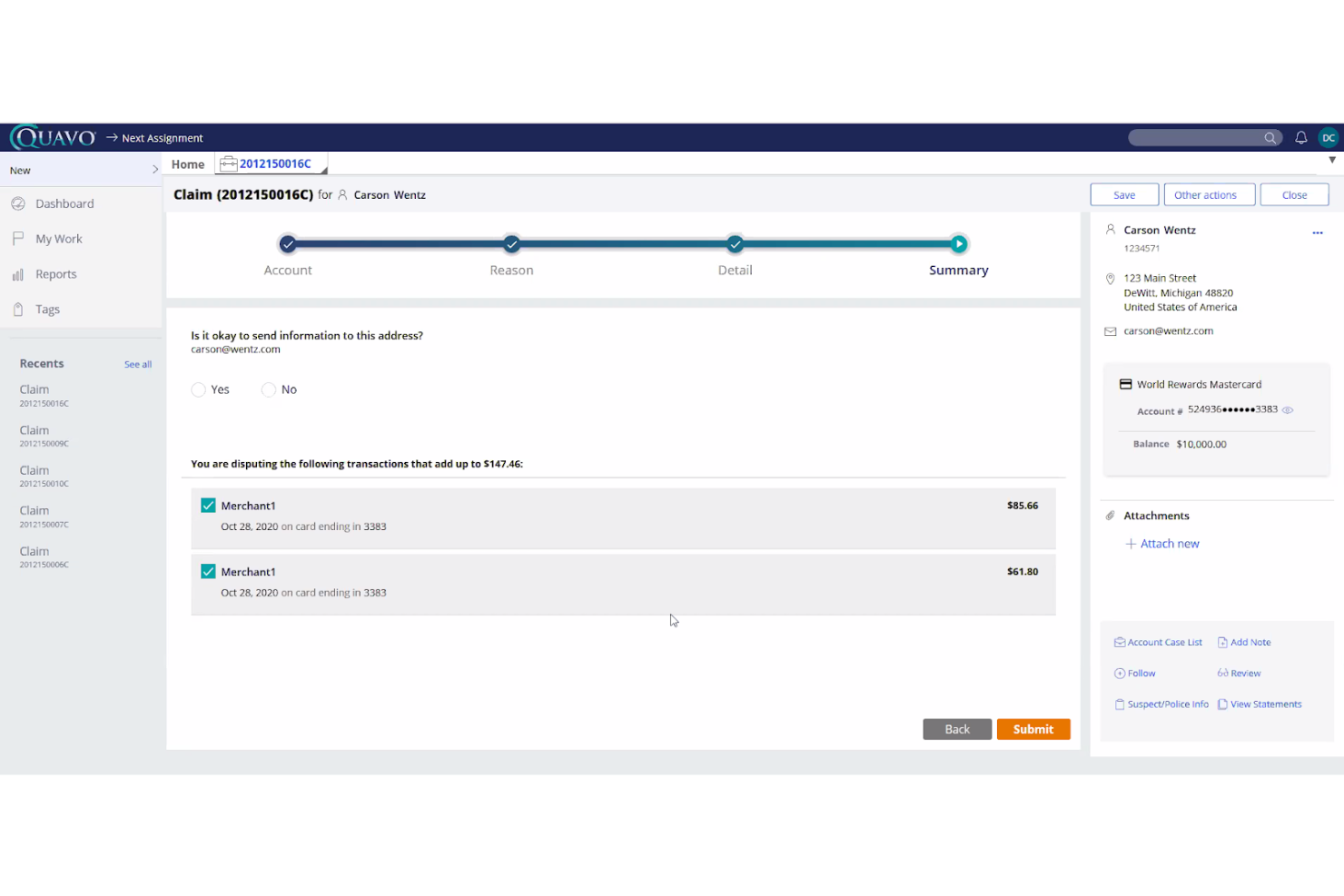
Task: Open the Tags section
Action: pyautogui.click(x=45, y=309)
